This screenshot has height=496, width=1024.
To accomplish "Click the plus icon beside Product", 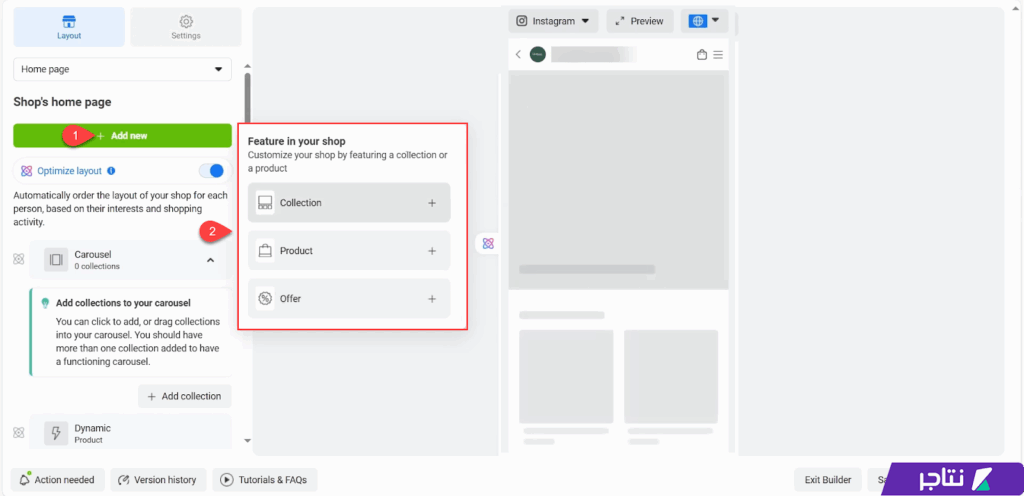I will point(432,251).
